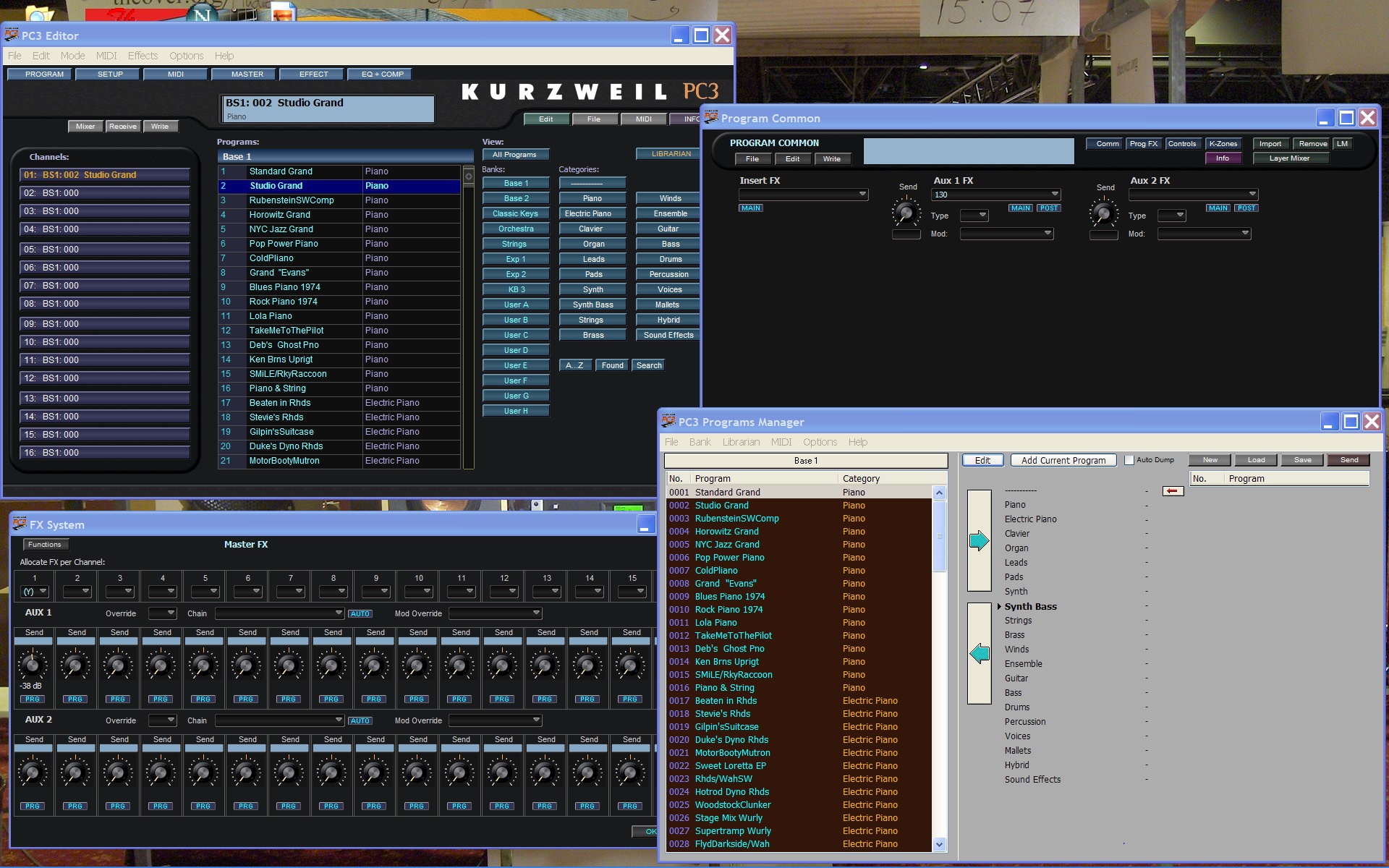The image size is (1389, 868).
Task: Open the Aux 1 FX Type dropdown
Action: click(x=974, y=216)
